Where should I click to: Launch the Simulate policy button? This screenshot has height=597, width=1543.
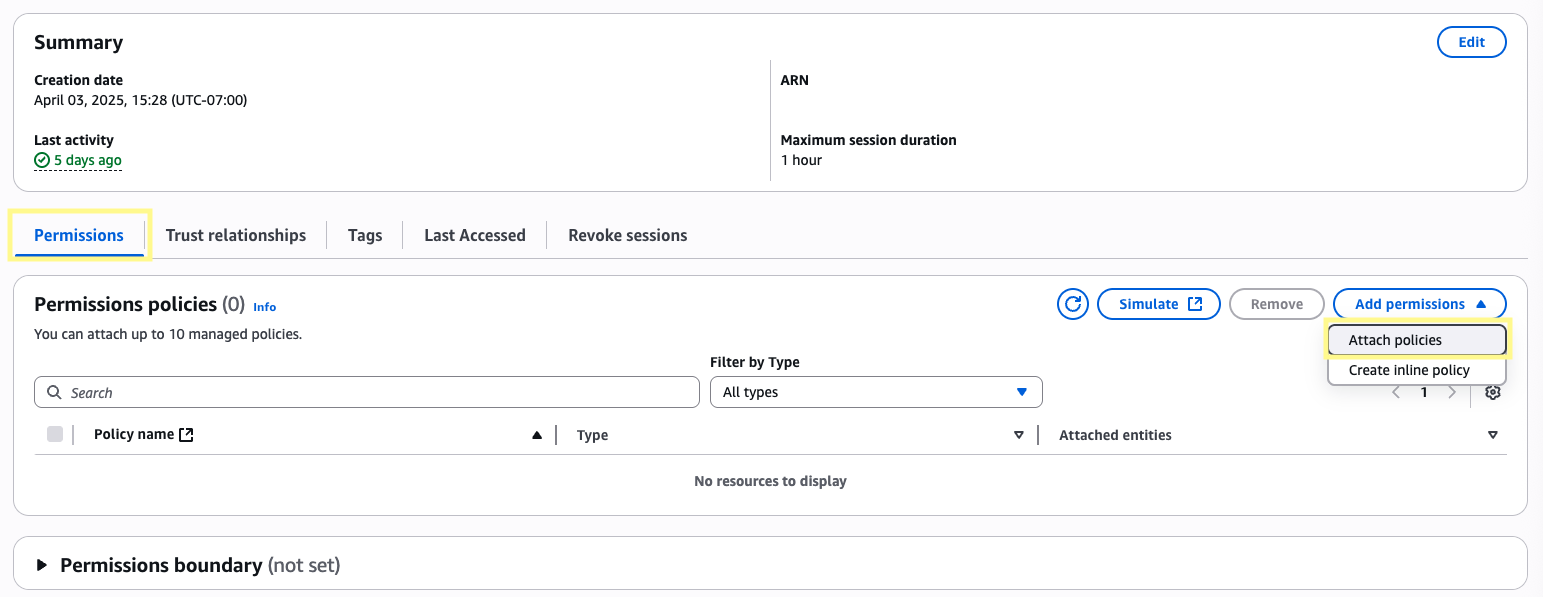pos(1158,304)
